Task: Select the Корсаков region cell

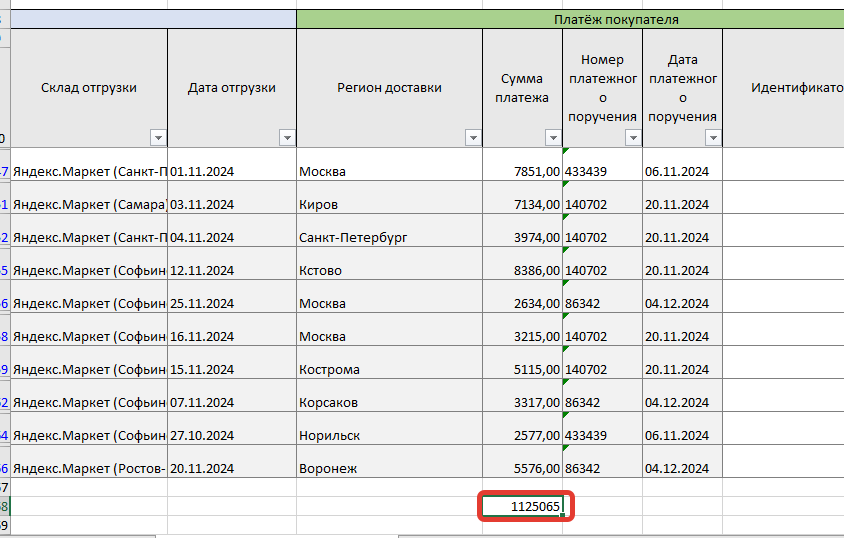Action: [390, 395]
